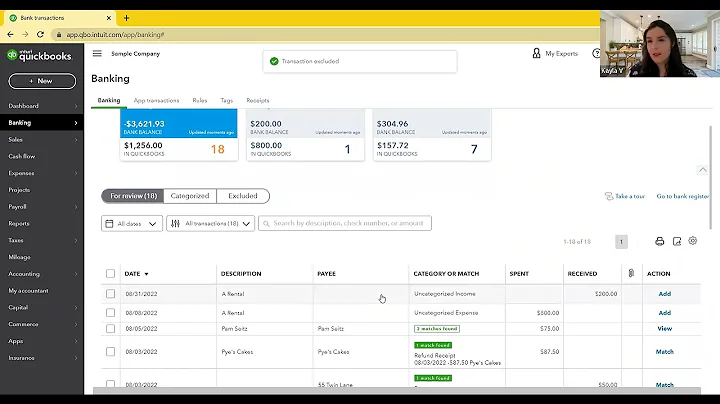Open Mileage in the sidebar

(19, 257)
